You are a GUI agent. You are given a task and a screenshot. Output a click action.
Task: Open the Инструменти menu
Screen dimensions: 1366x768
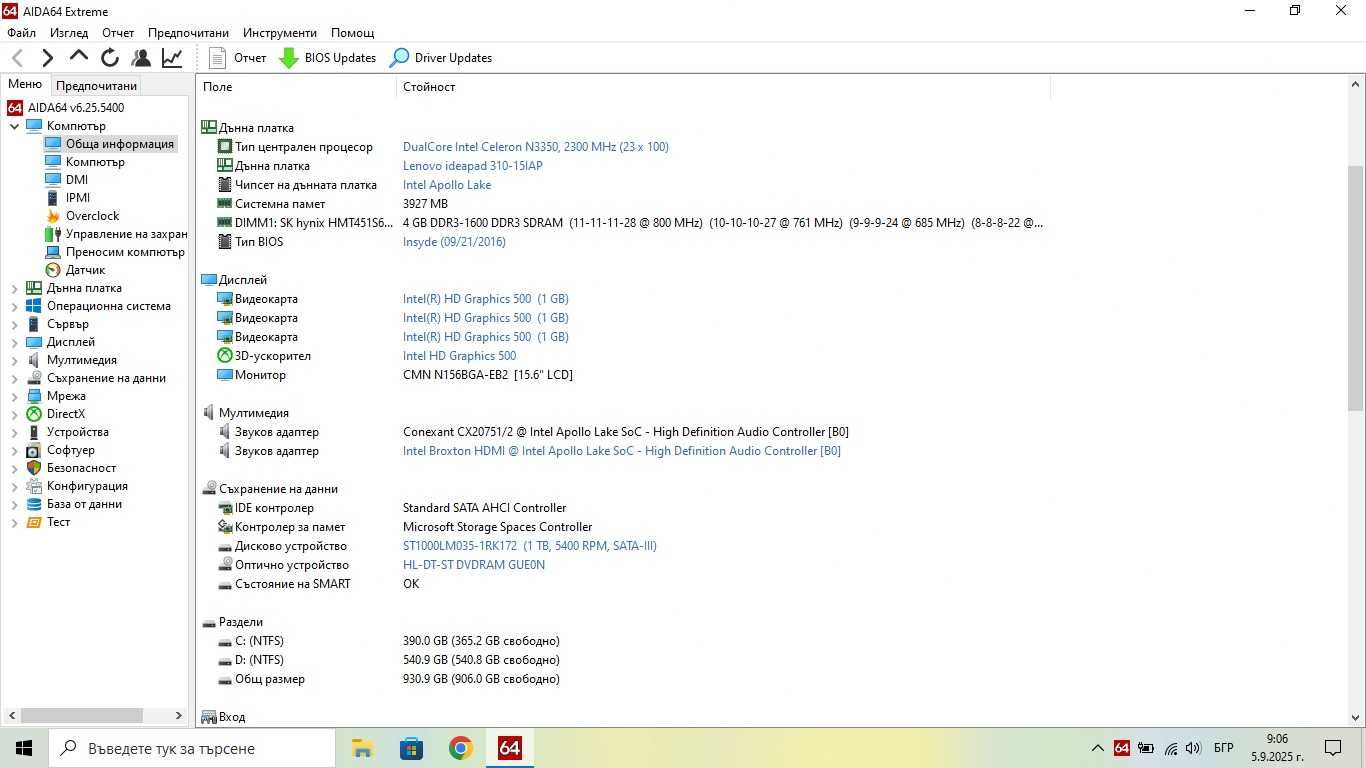(x=280, y=33)
